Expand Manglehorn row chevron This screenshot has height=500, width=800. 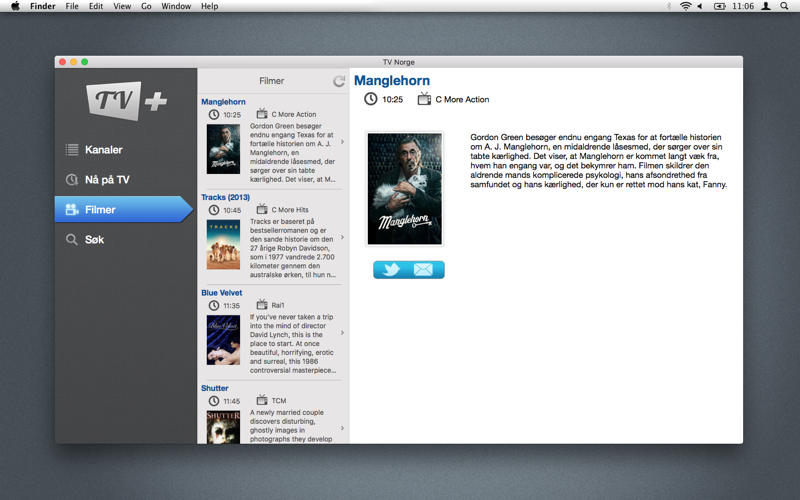click(x=342, y=142)
